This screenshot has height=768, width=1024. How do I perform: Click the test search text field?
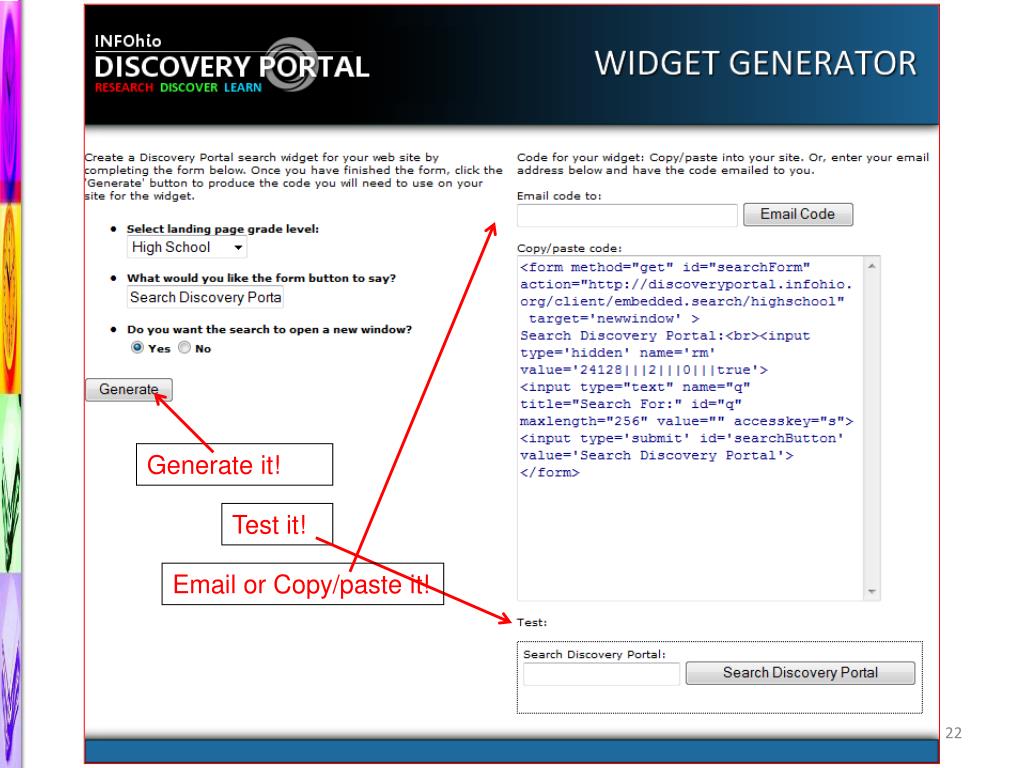tap(601, 673)
